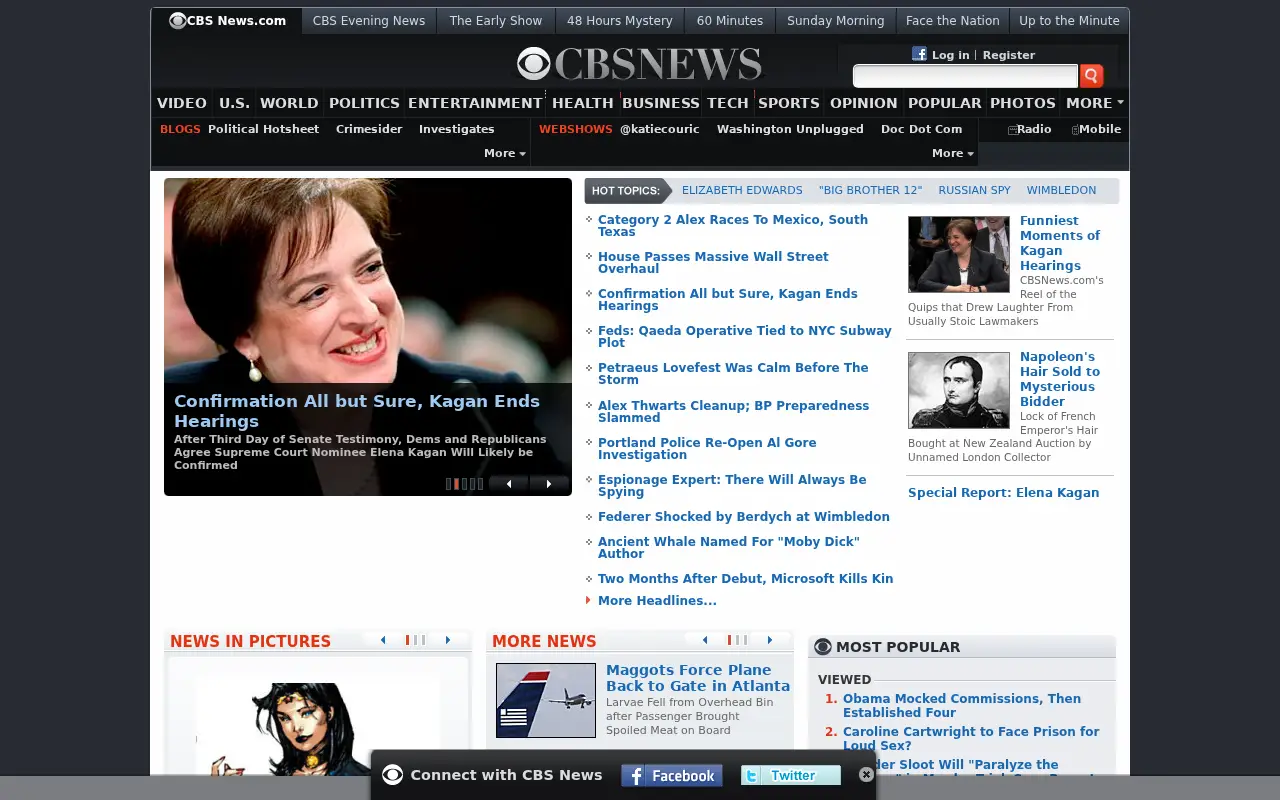
Task: Click the orange search magnifier button
Action: click(x=1091, y=76)
